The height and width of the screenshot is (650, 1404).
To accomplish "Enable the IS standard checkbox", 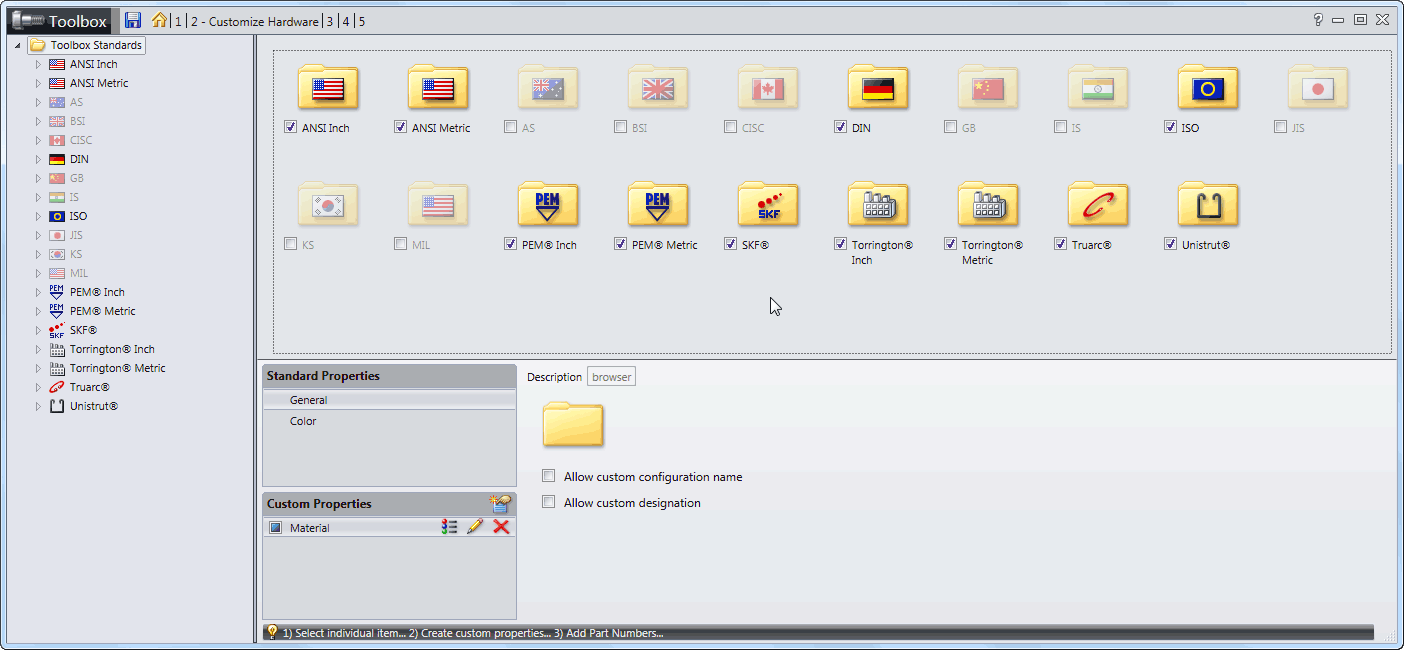I will (1060, 127).
